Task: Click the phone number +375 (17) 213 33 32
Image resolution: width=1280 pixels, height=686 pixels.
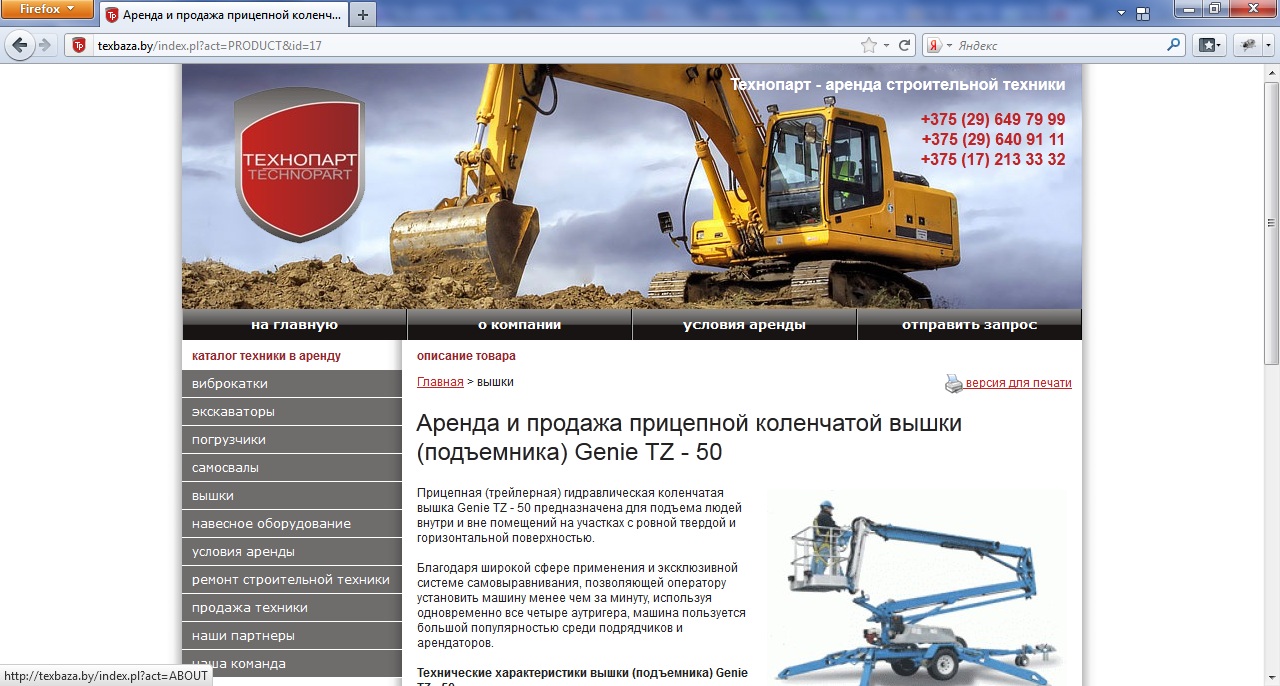Action: pyautogui.click(x=993, y=160)
